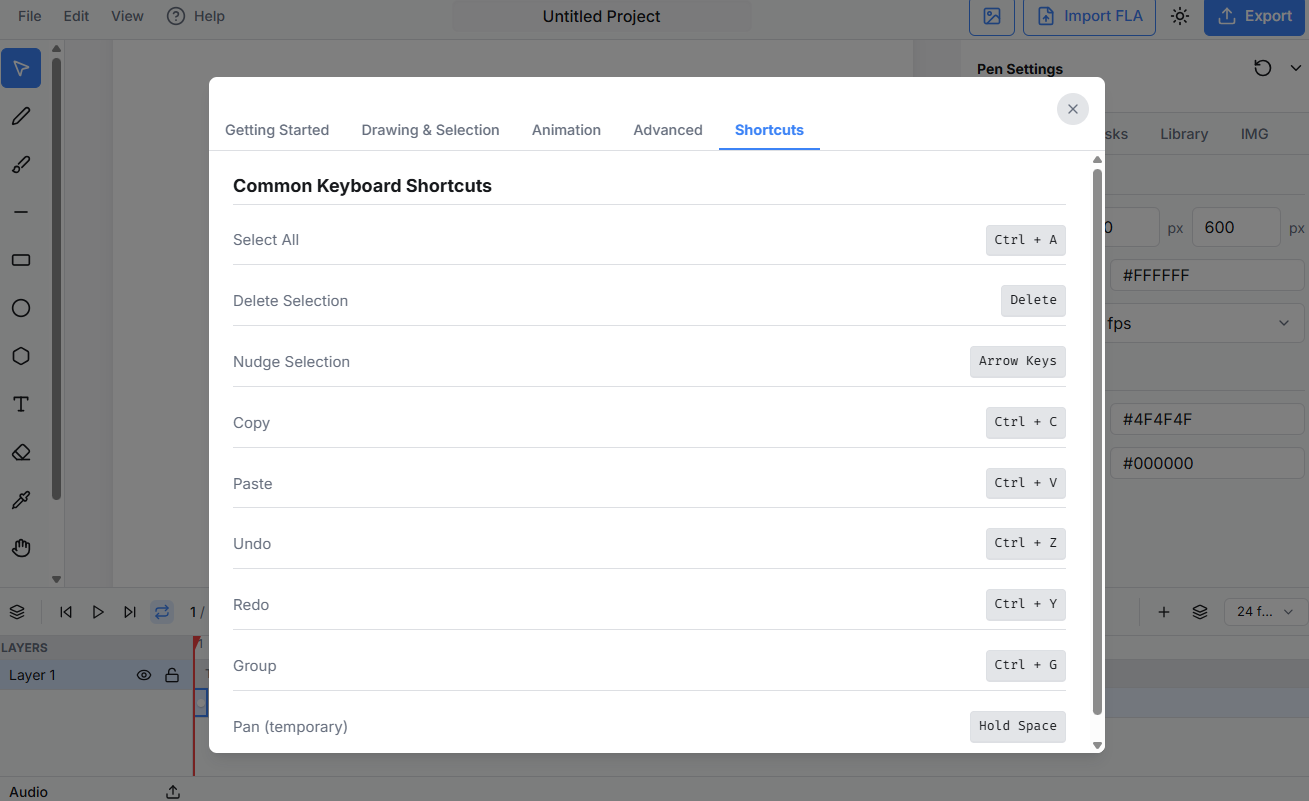Select the Text tool
This screenshot has height=801, width=1309.
tap(21, 404)
